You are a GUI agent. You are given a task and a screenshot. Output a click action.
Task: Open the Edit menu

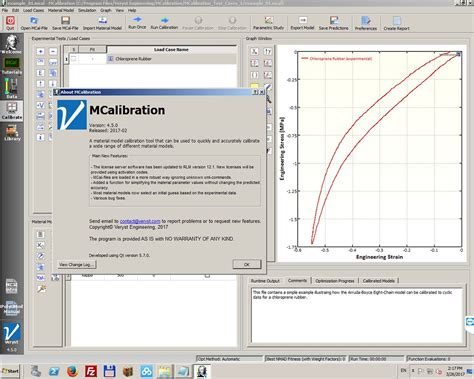click(x=15, y=10)
